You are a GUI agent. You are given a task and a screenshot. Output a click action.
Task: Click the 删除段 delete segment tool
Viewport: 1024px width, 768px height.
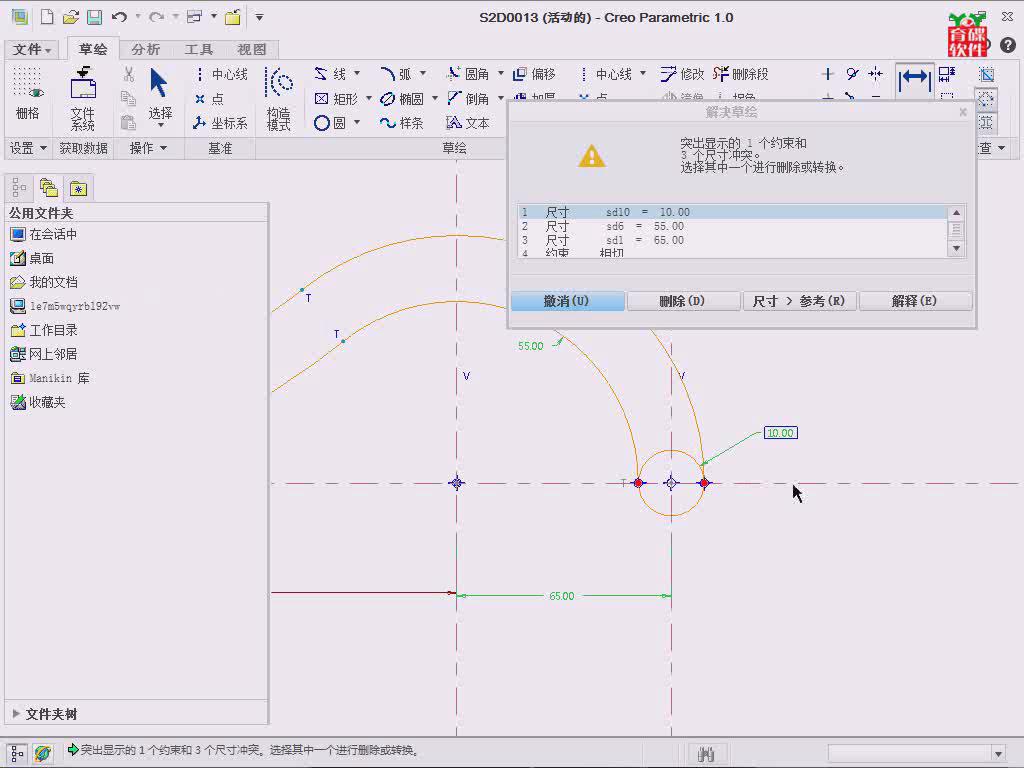click(741, 74)
